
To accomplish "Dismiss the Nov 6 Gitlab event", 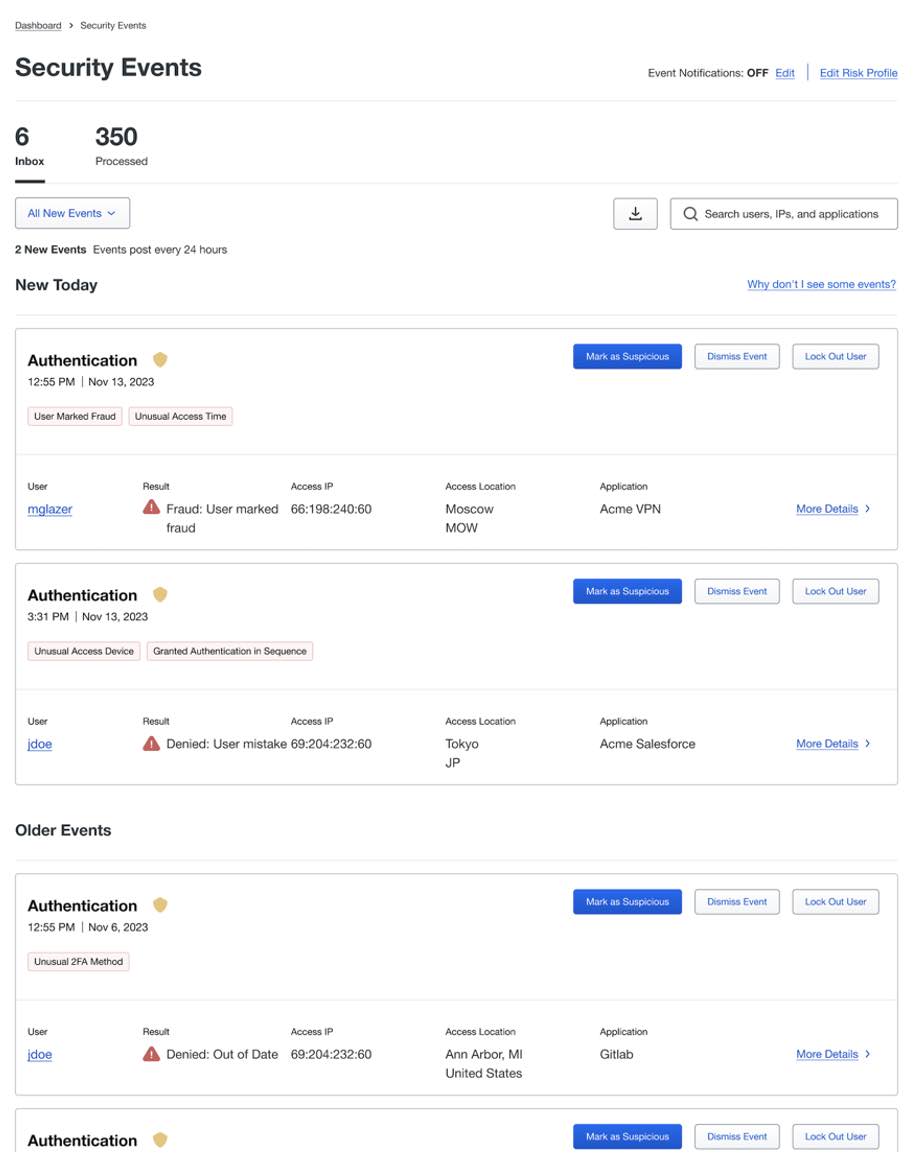I will click(737, 902).
